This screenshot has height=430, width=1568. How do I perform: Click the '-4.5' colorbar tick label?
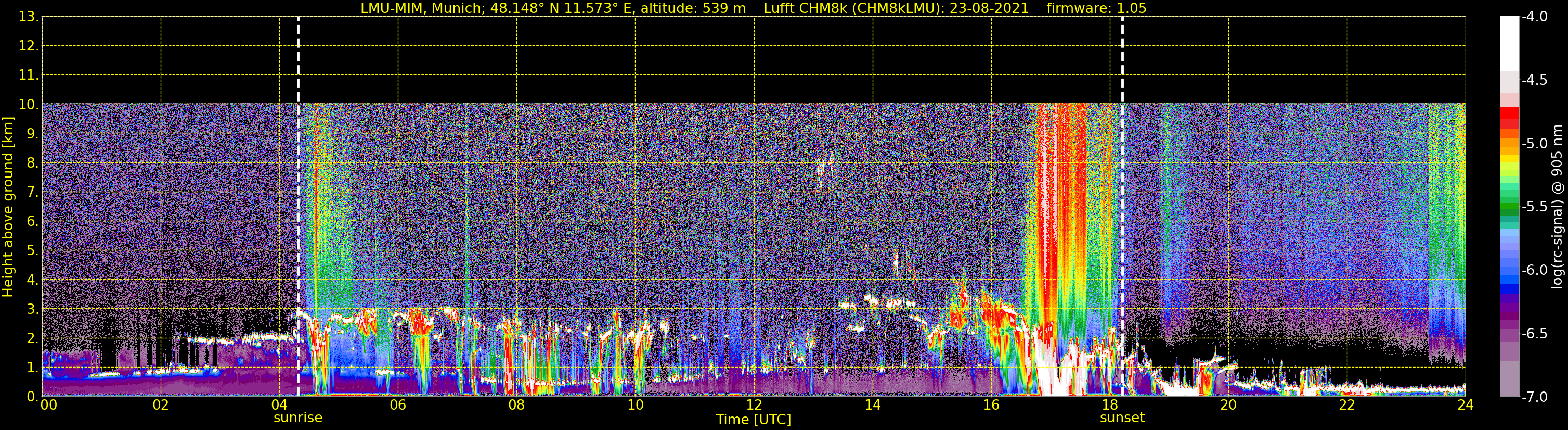point(1534,80)
